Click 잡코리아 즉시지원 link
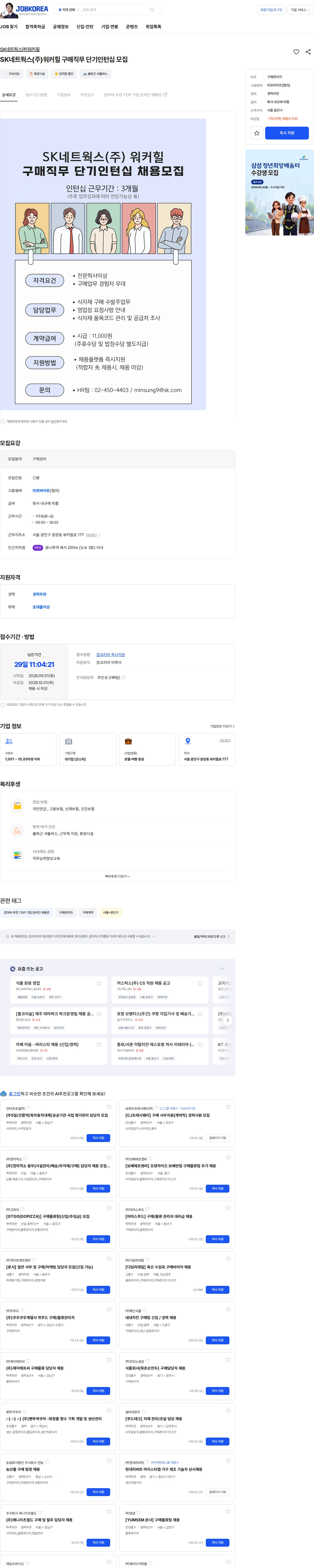Screen dimensions: 314x1568 click(x=111, y=654)
